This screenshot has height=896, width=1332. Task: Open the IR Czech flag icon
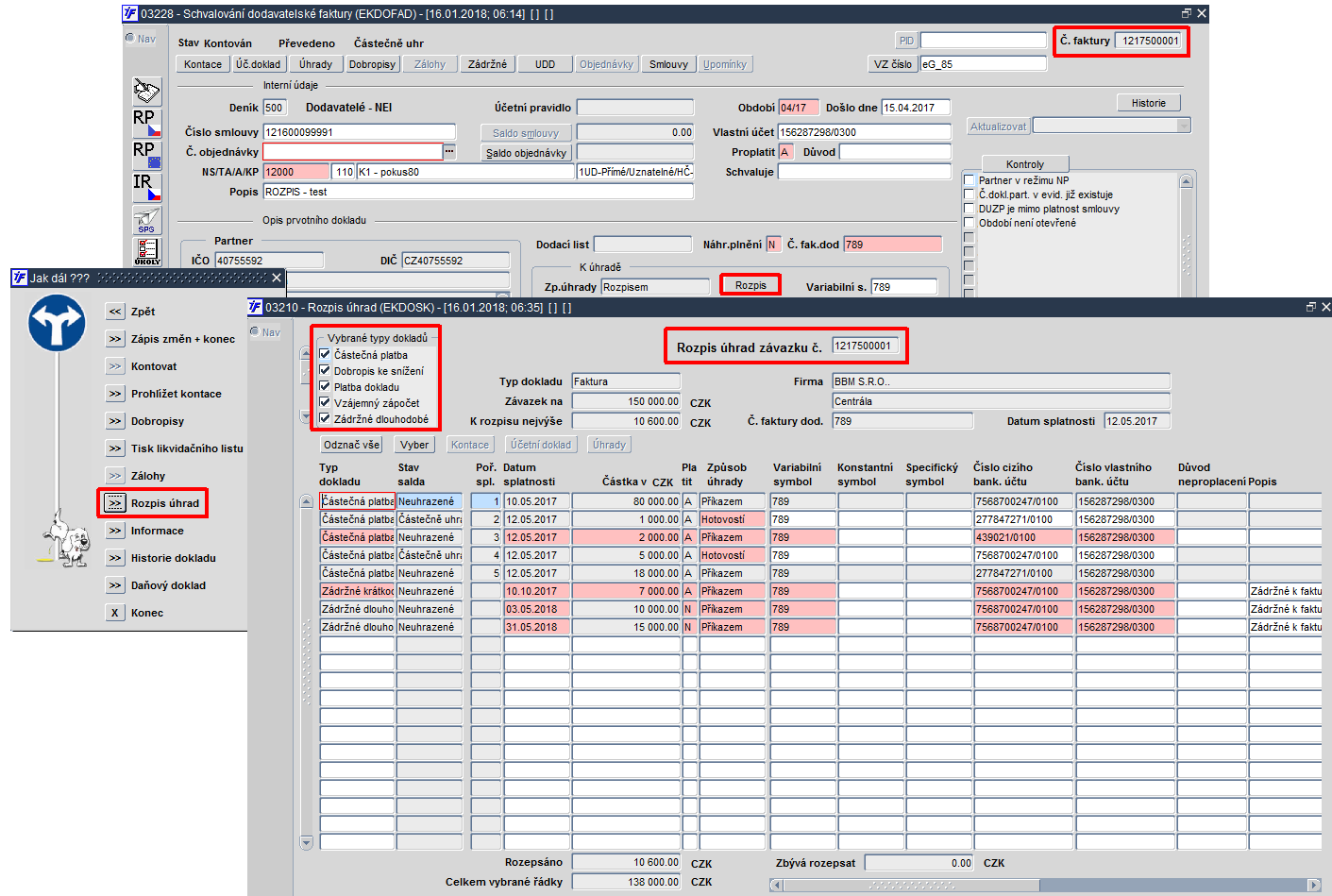[147, 188]
